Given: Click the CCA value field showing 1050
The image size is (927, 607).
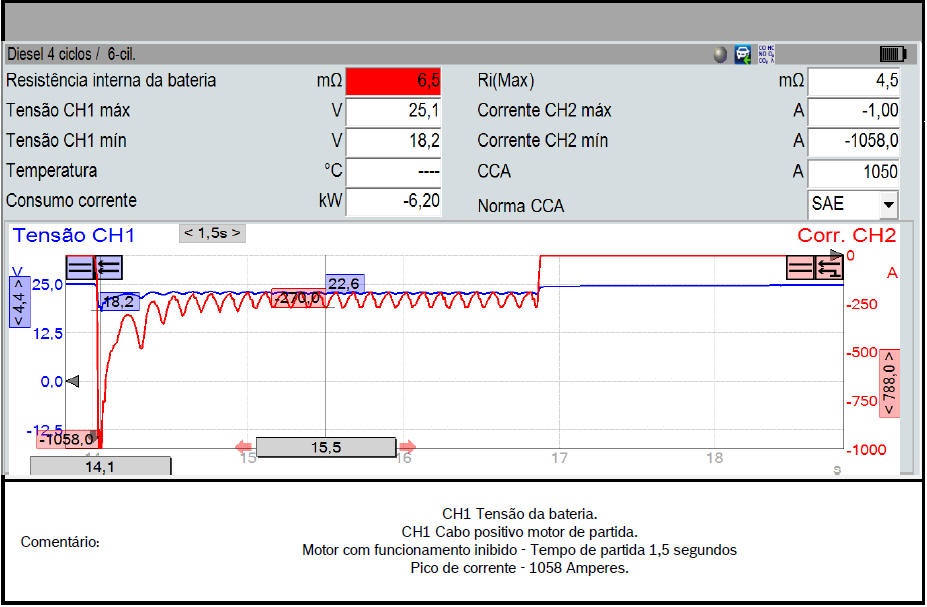Looking at the screenshot, I should (853, 171).
